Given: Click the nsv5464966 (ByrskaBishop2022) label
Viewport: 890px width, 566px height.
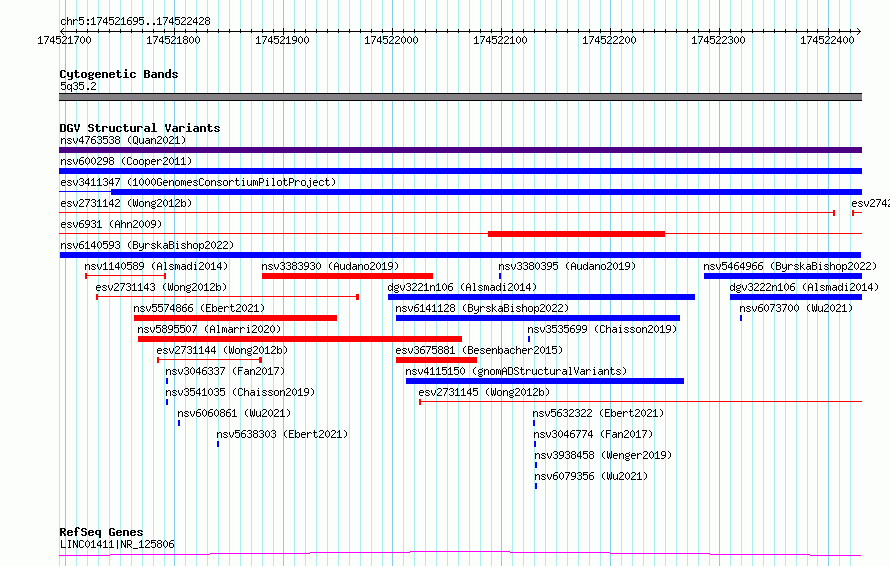Looking at the screenshot, I should 790,266.
